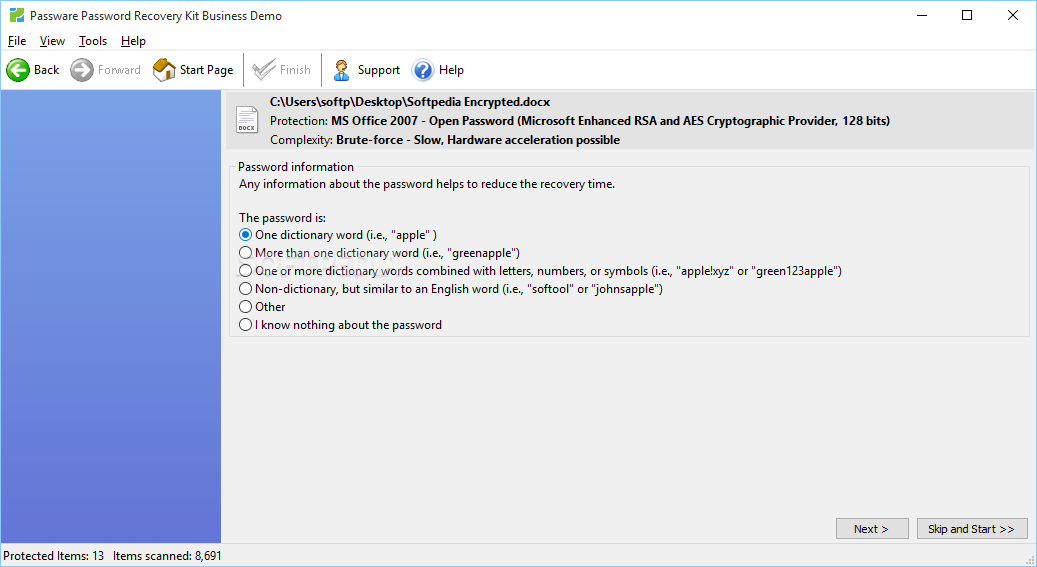Open the Tools menu
The image size is (1037, 567).
pyautogui.click(x=93, y=41)
